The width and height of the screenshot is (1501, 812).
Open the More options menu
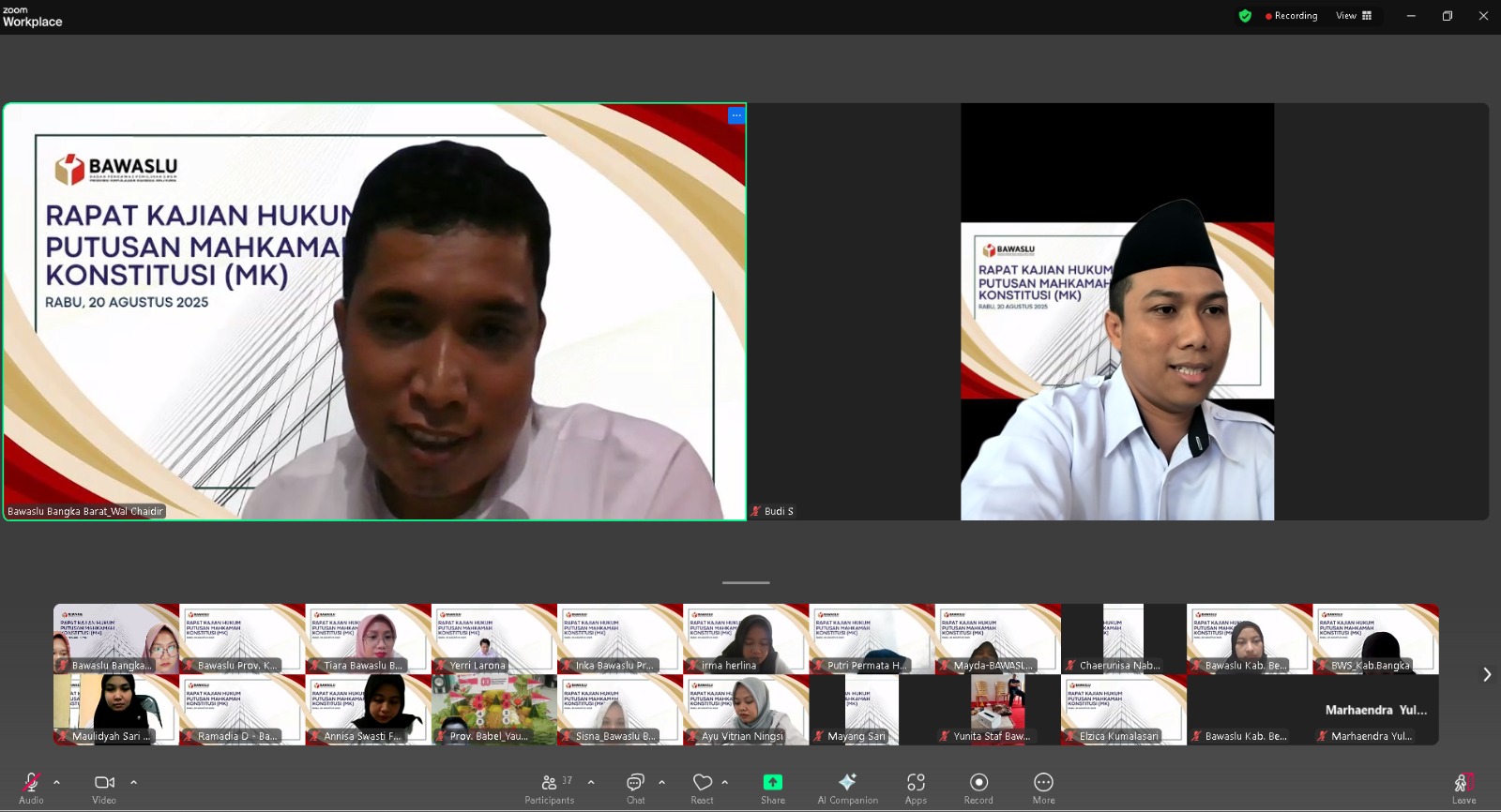tap(1043, 787)
